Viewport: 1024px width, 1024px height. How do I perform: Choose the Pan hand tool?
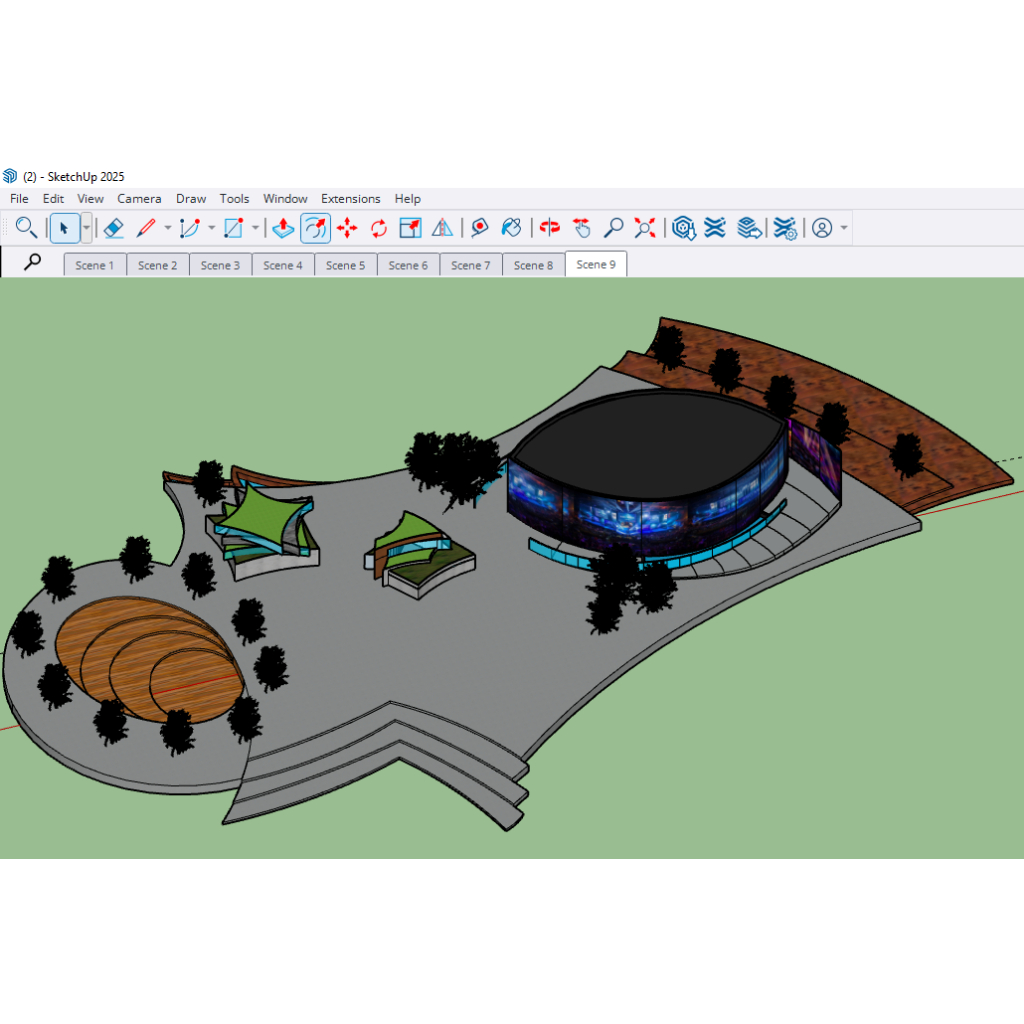click(581, 228)
